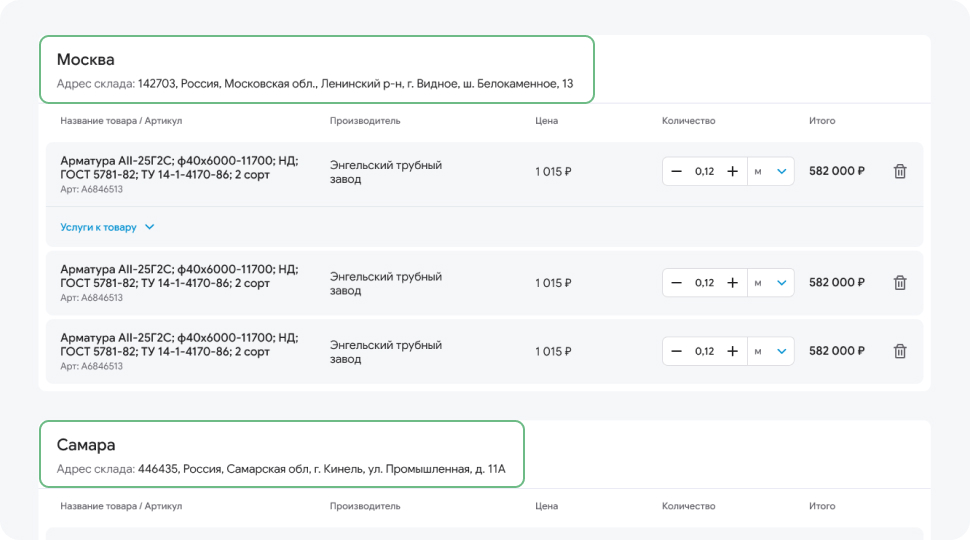Decrease quantity of second Москва product row

point(676,283)
